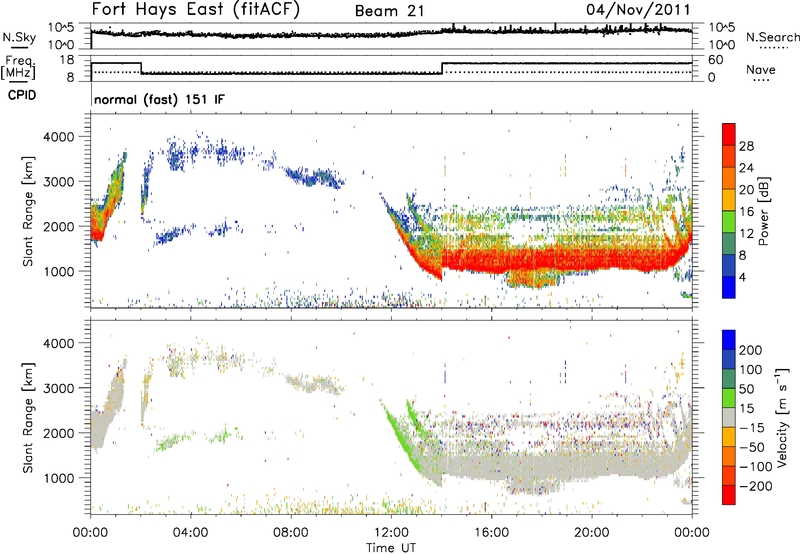800x554 pixels.
Task: Click the 'Beam 21' label
Action: [390, 11]
